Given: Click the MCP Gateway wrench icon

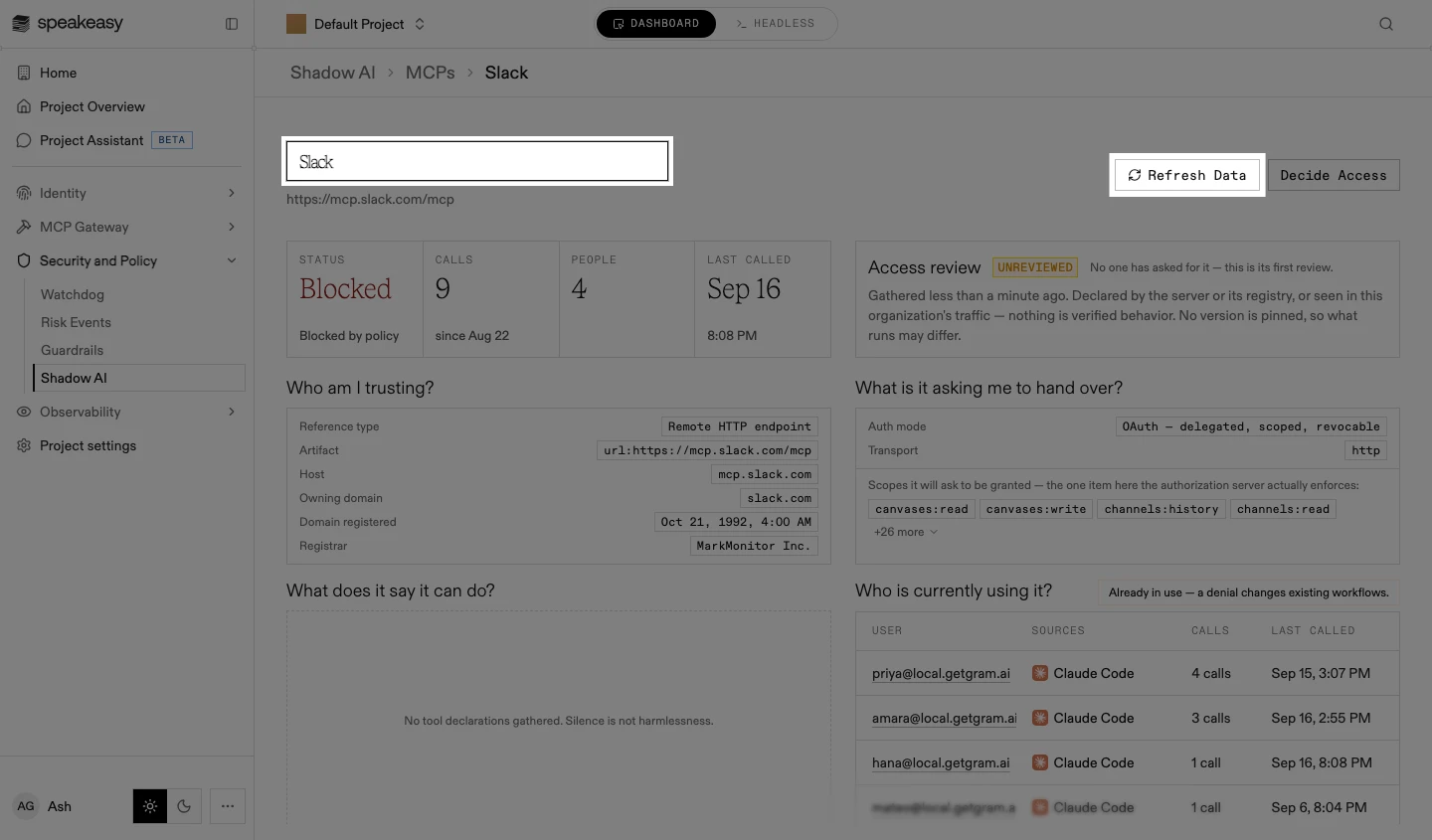Looking at the screenshot, I should (x=24, y=227).
